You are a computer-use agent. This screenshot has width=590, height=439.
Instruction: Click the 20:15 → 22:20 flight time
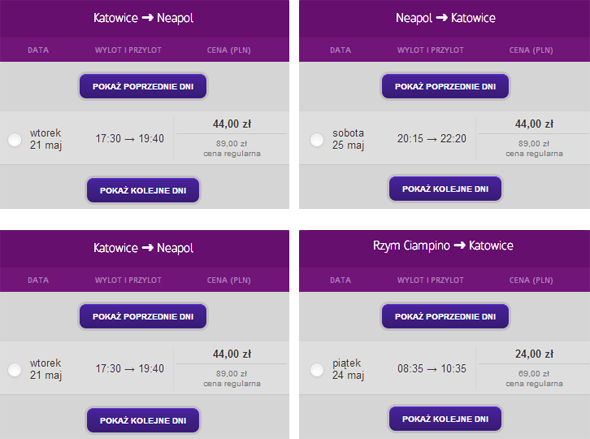[x=432, y=138]
